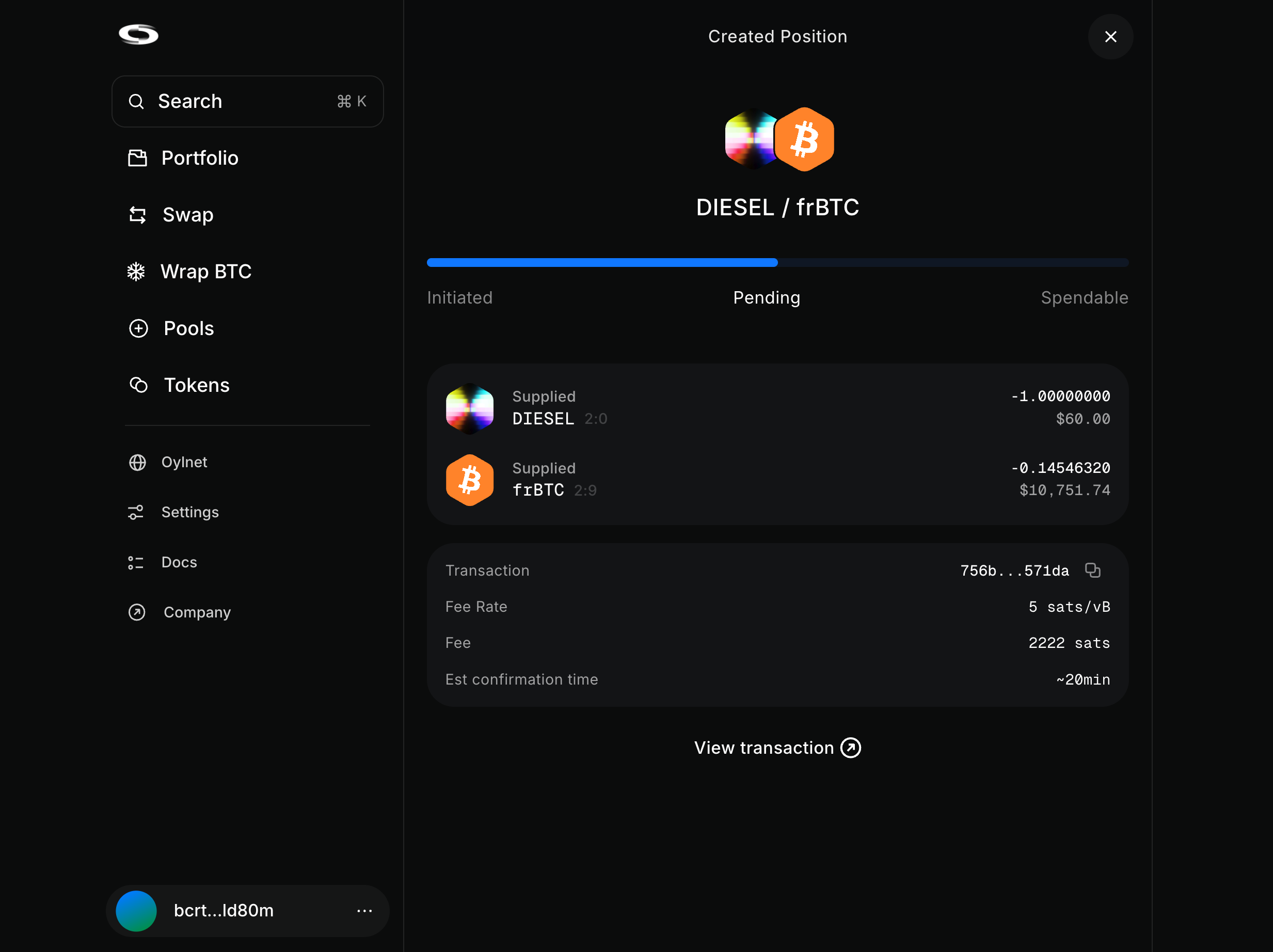Focus the Search input field
This screenshot has width=1273, height=952.
click(x=247, y=101)
